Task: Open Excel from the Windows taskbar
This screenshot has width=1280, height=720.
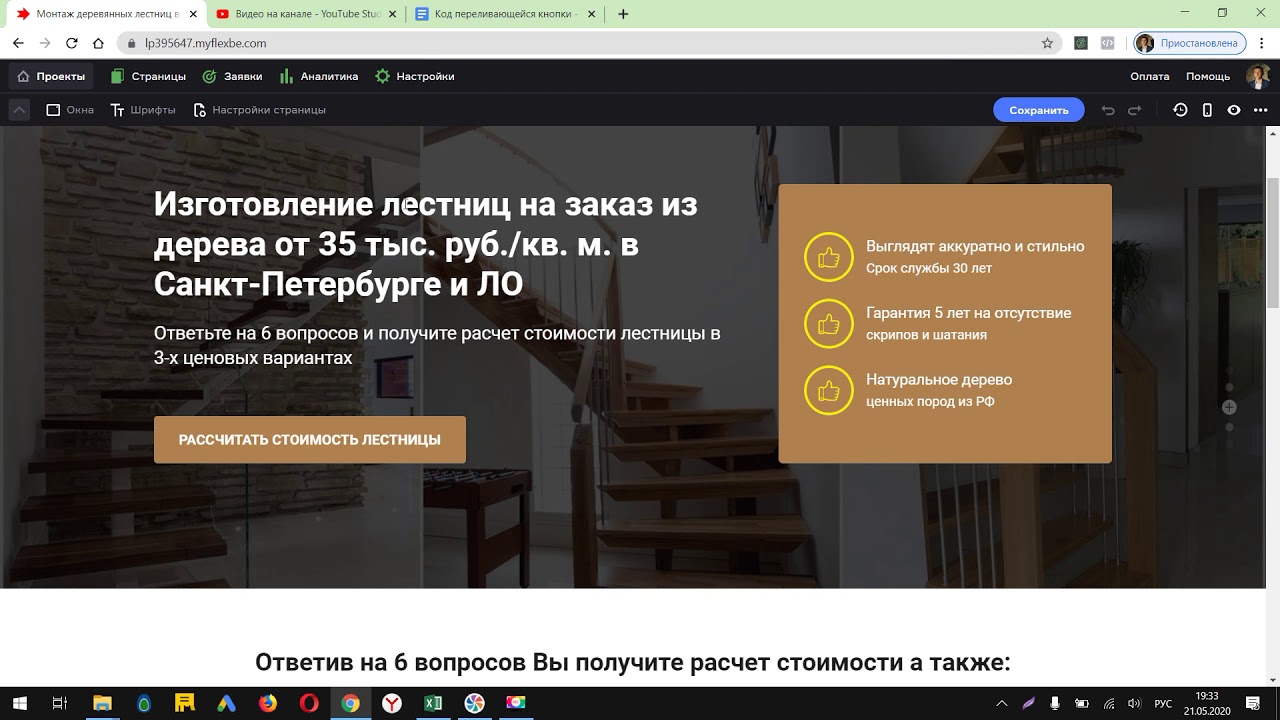Action: coord(433,703)
